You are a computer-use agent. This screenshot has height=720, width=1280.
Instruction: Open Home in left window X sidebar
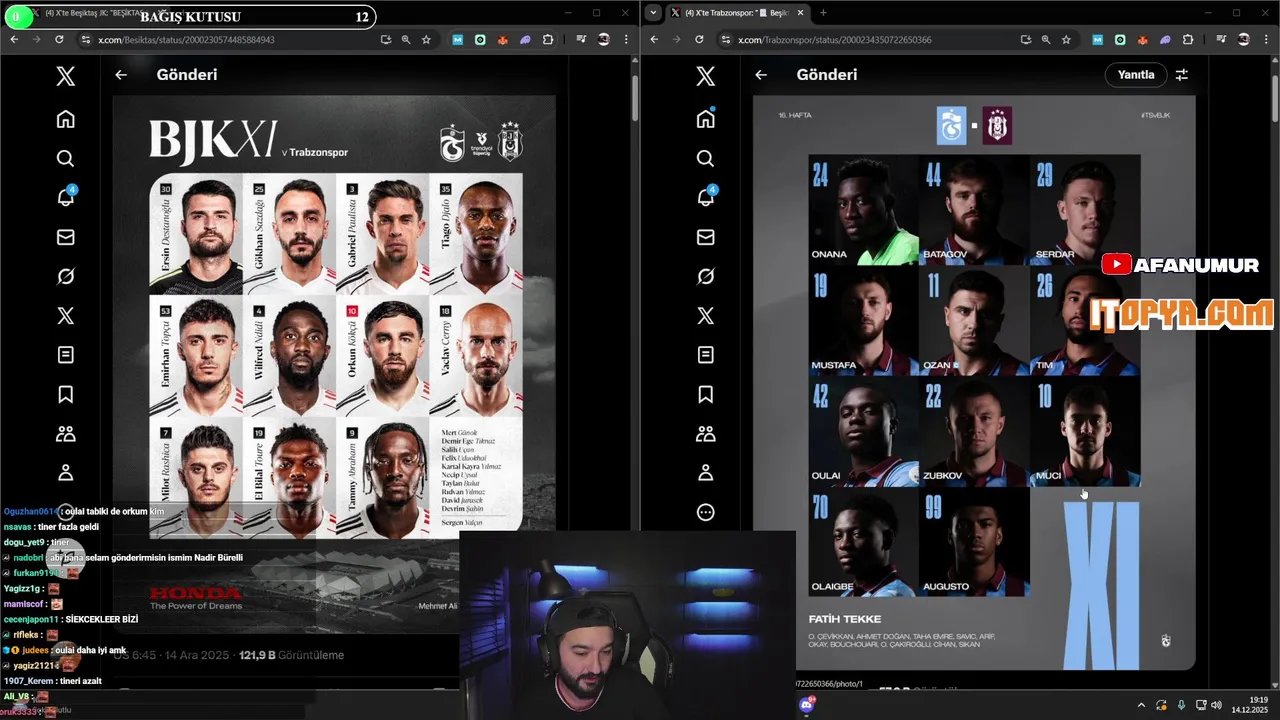[x=65, y=119]
